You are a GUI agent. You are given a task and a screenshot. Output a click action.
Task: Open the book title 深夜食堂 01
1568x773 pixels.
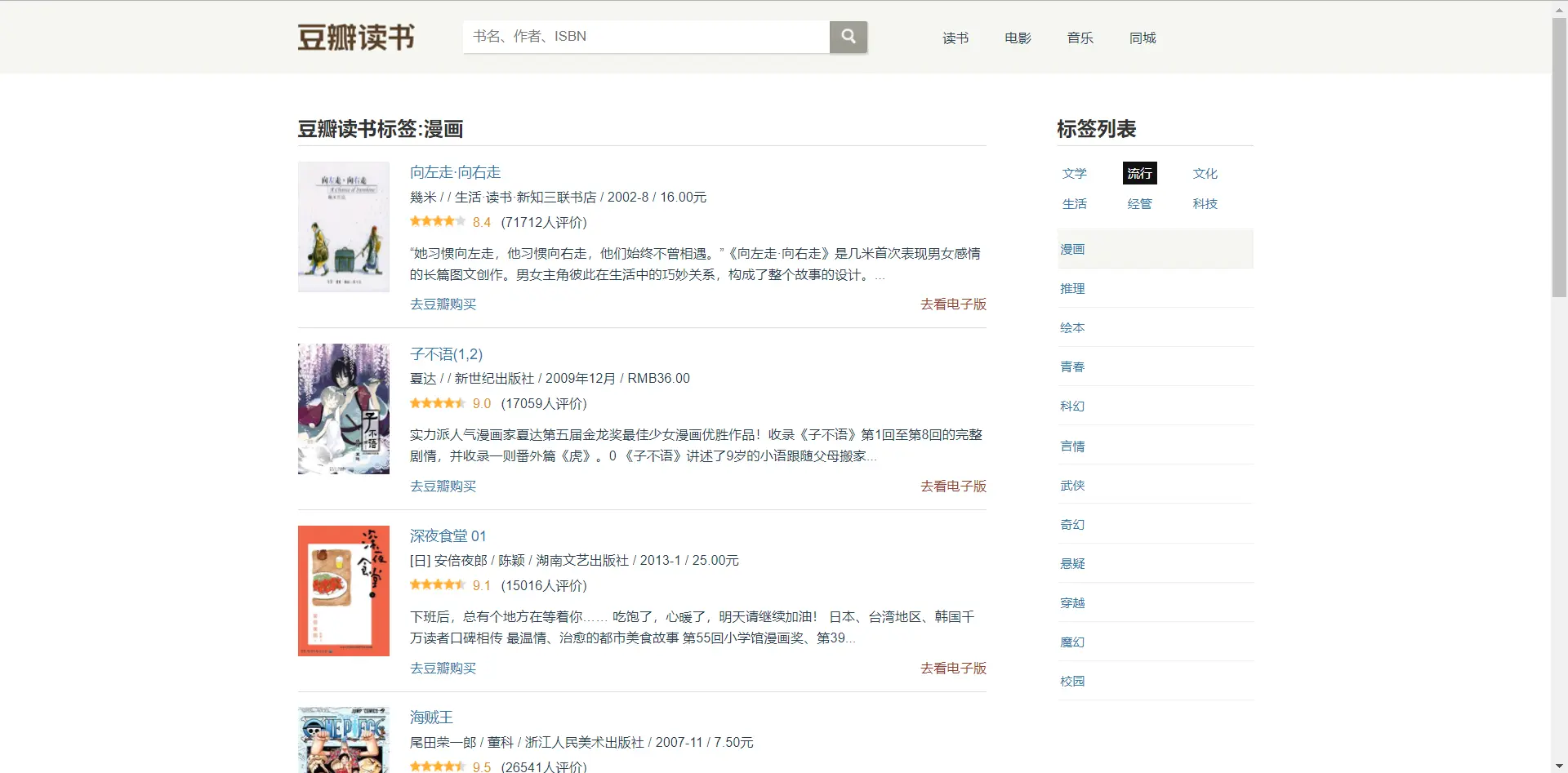[448, 535]
